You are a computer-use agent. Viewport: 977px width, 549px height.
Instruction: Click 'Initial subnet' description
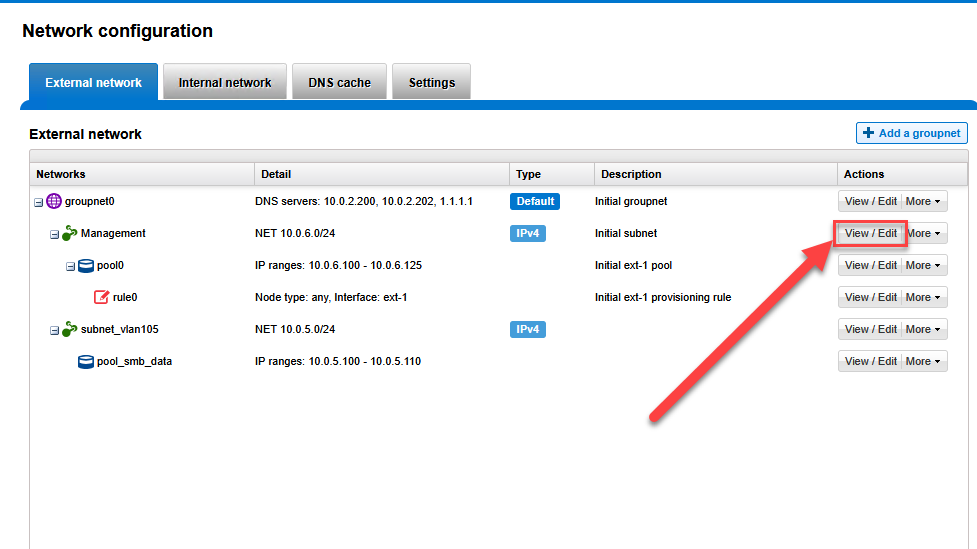626,233
